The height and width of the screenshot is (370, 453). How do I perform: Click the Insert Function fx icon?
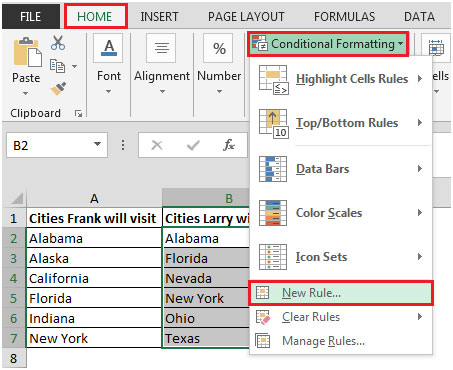click(229, 145)
